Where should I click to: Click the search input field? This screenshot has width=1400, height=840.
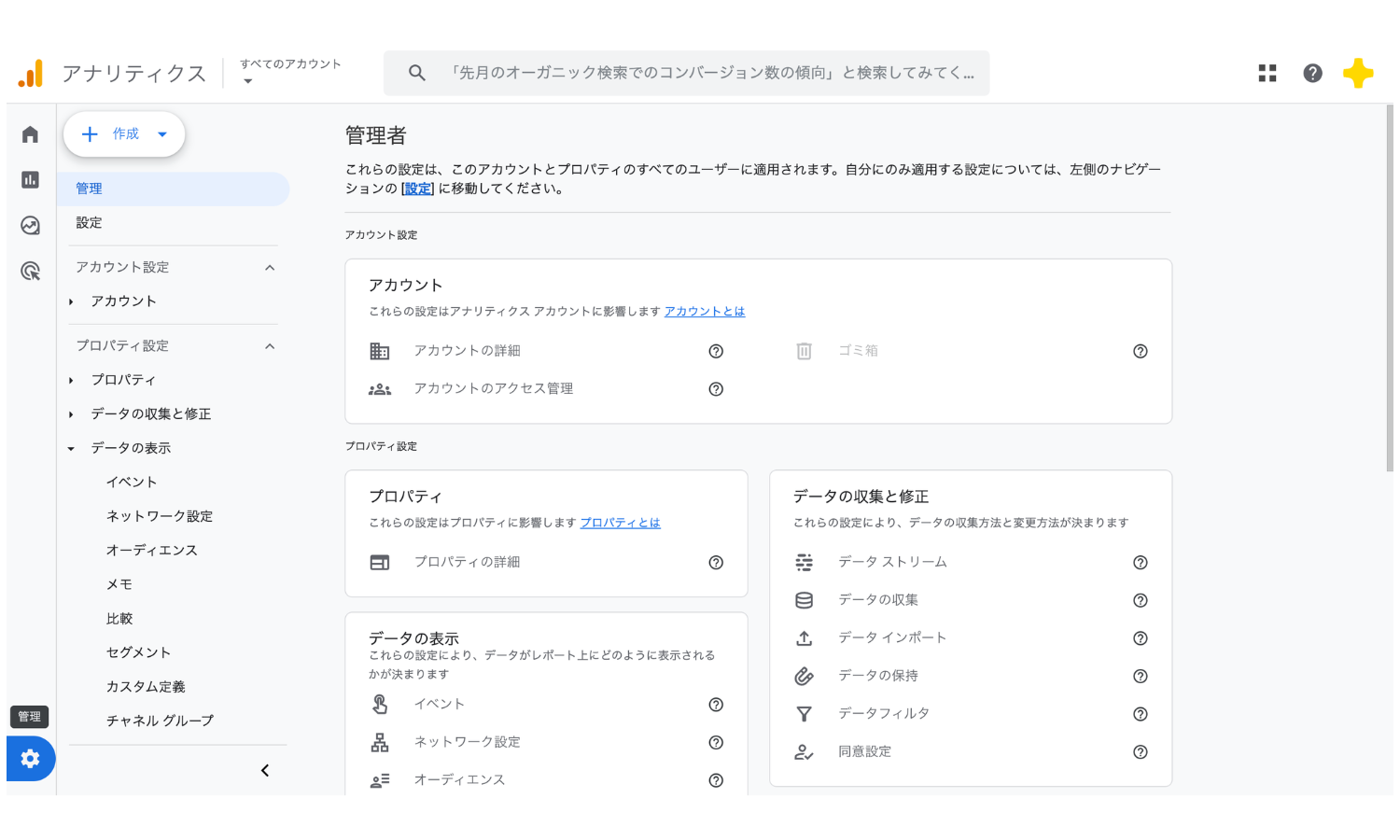pyautogui.click(x=687, y=73)
